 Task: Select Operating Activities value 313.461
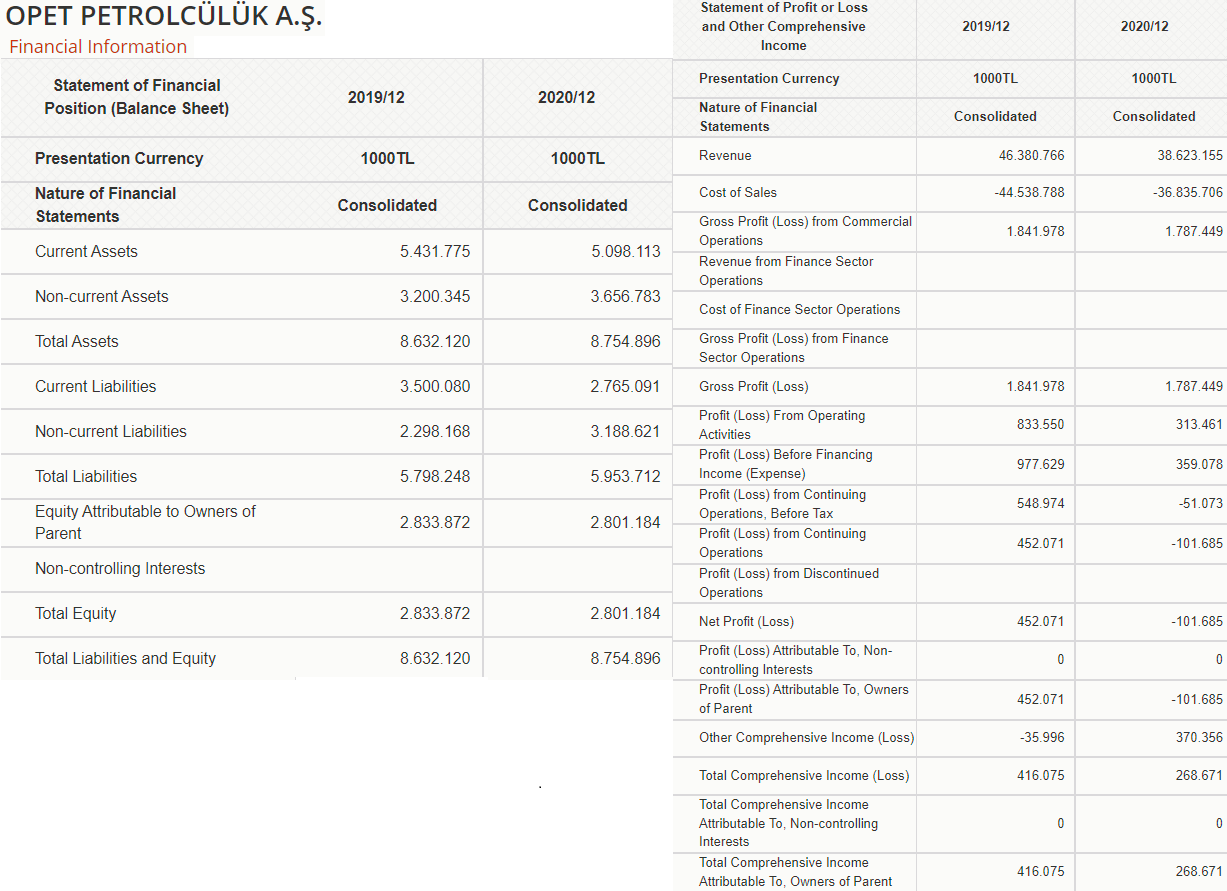(x=1200, y=424)
